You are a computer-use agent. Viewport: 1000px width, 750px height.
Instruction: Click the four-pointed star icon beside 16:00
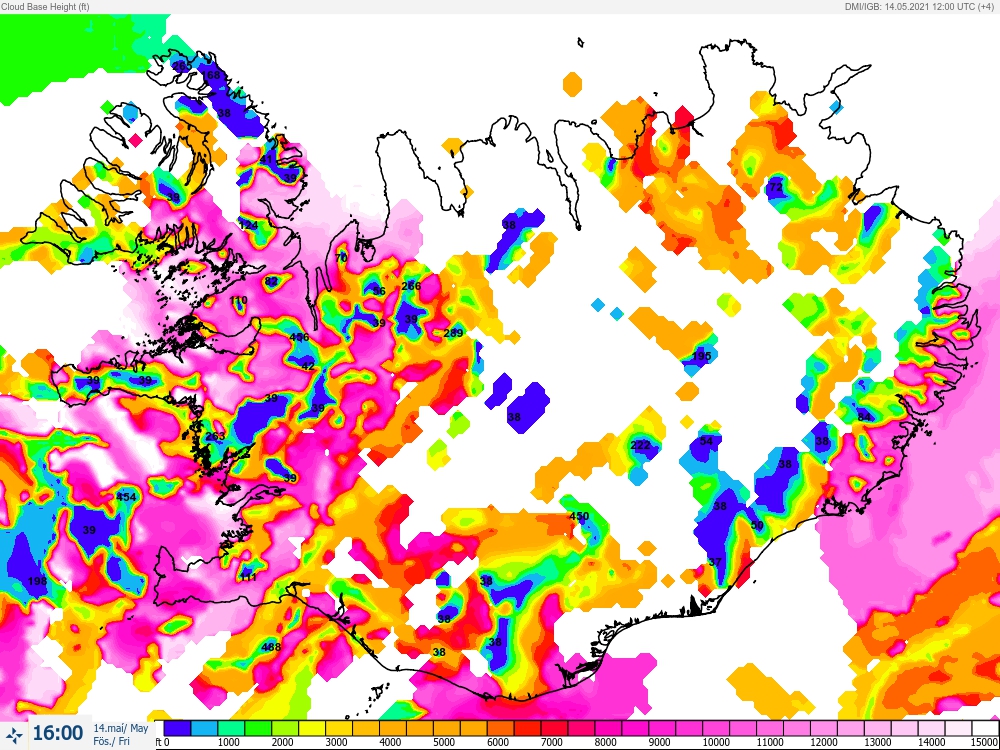coord(15,734)
